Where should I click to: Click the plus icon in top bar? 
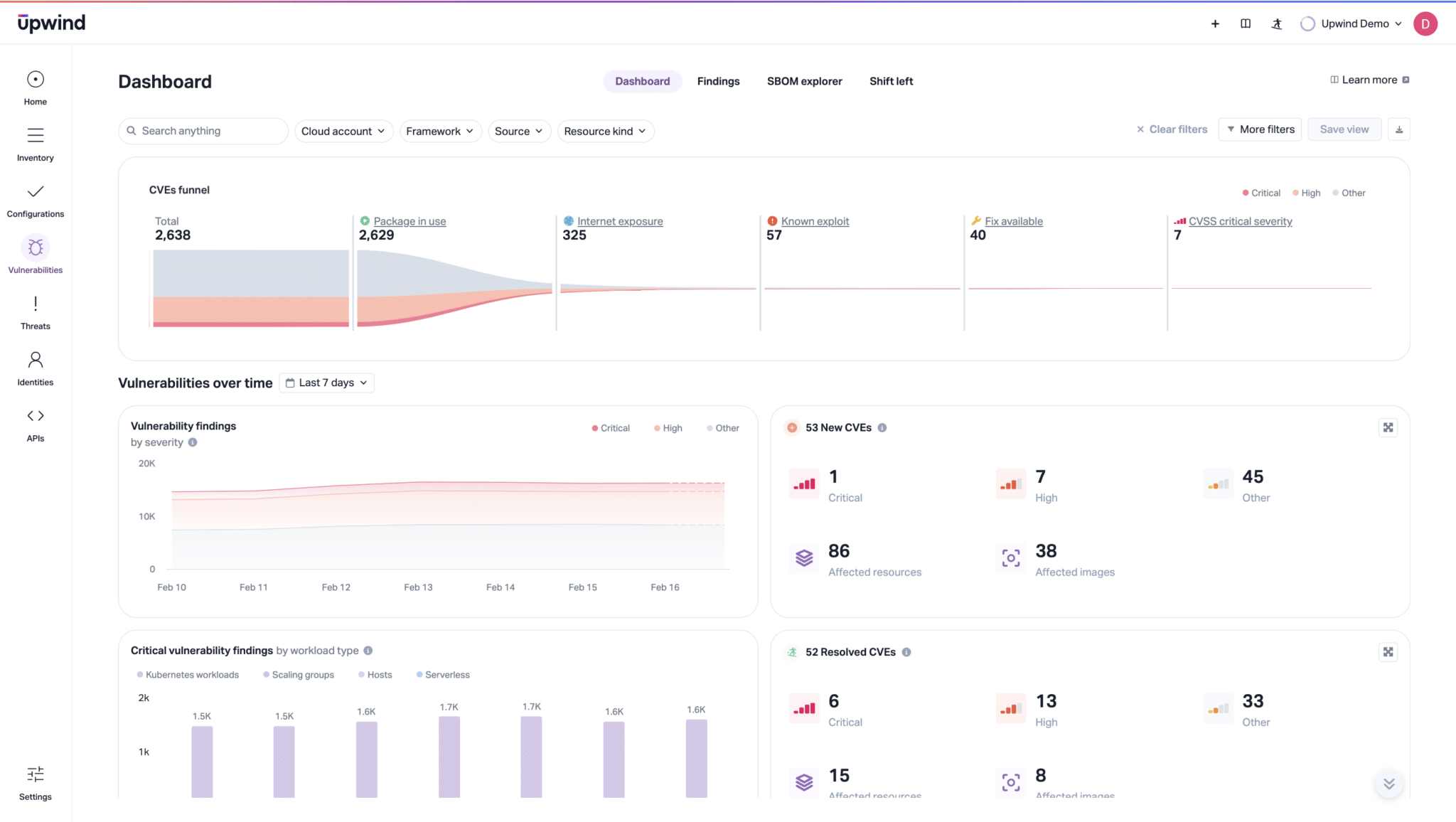click(1215, 23)
